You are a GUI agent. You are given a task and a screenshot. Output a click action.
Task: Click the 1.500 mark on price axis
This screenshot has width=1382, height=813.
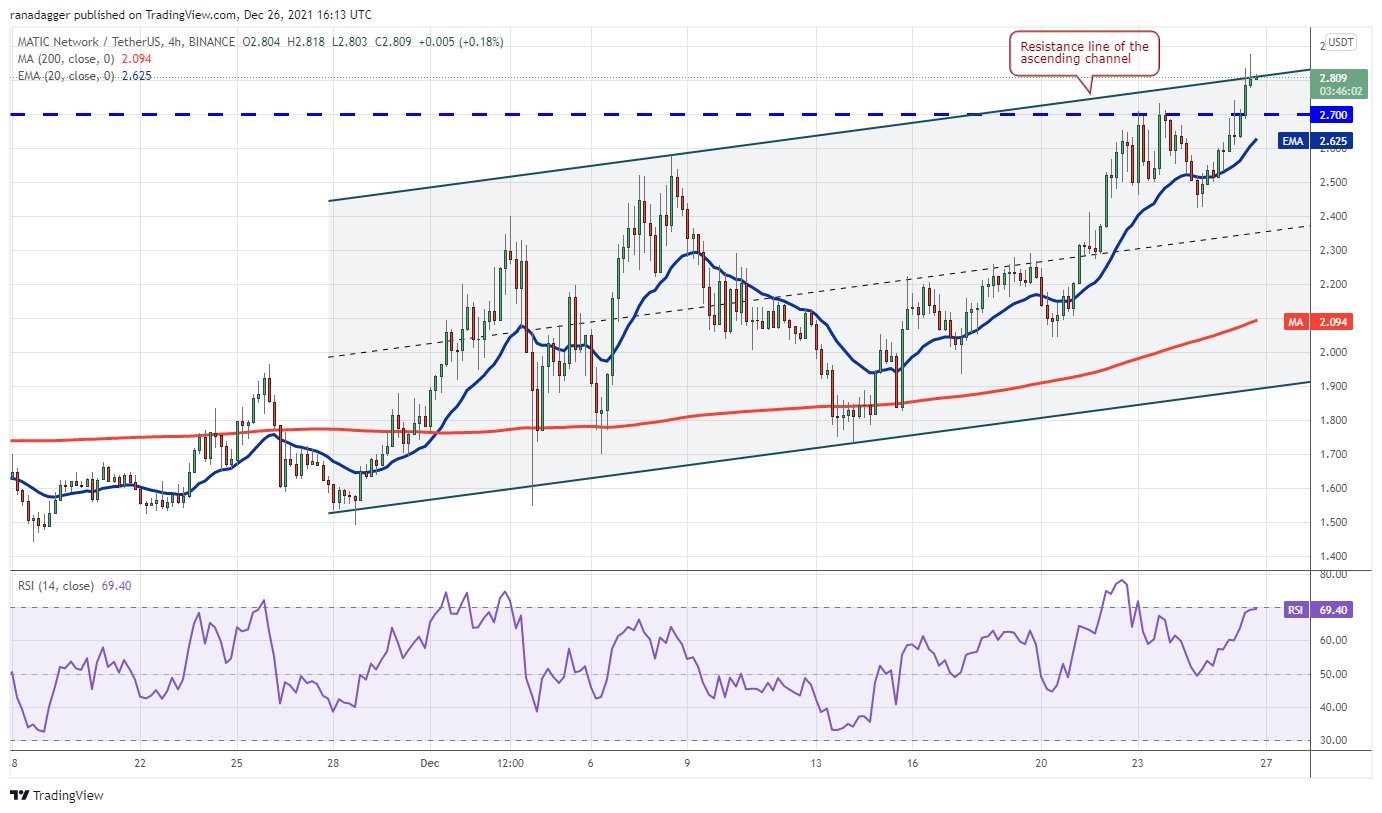click(1332, 522)
